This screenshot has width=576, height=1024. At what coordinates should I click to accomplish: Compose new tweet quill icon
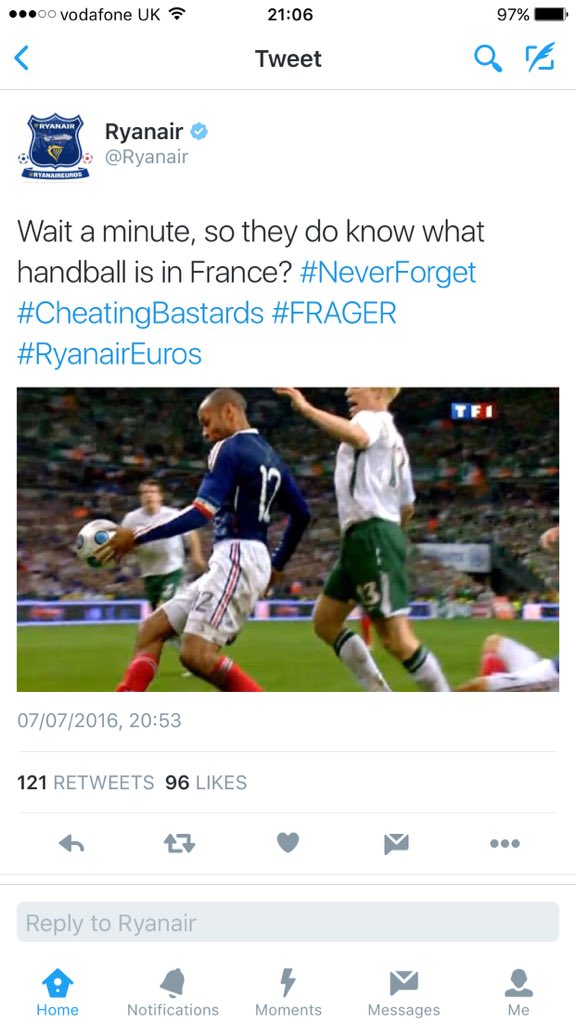(x=540, y=57)
